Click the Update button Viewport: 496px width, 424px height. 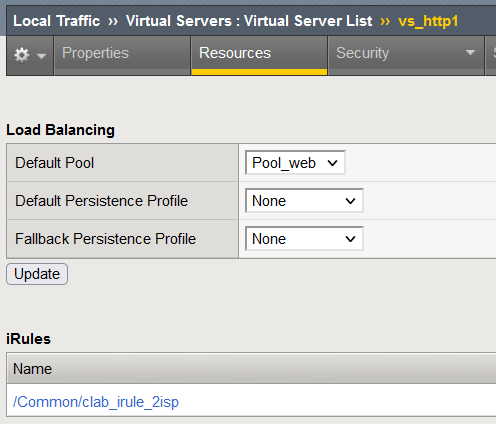tap(37, 274)
